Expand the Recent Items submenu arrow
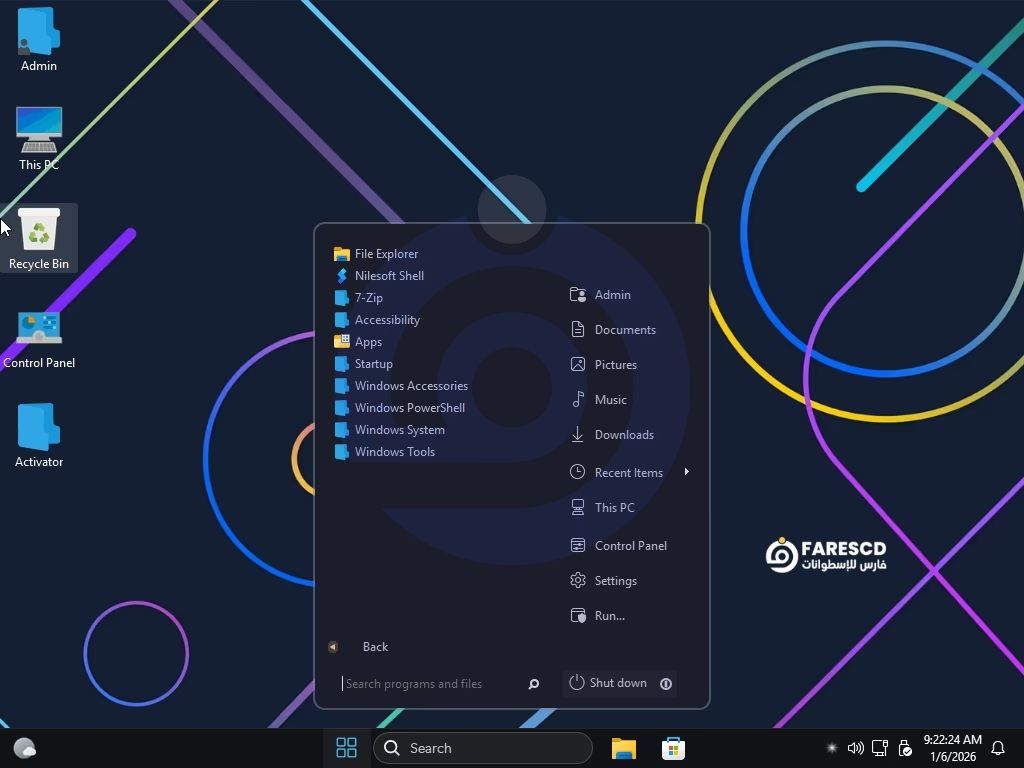 pyautogui.click(x=686, y=472)
